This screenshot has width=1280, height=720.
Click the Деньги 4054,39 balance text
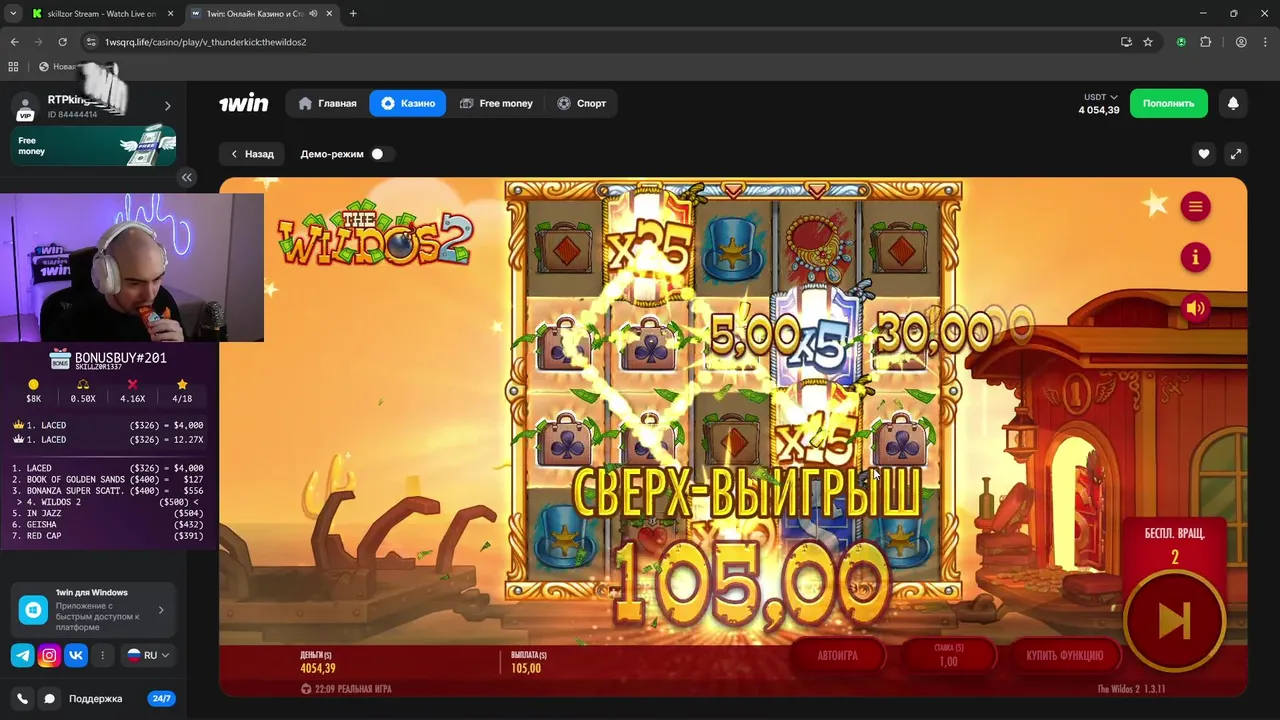[317, 663]
